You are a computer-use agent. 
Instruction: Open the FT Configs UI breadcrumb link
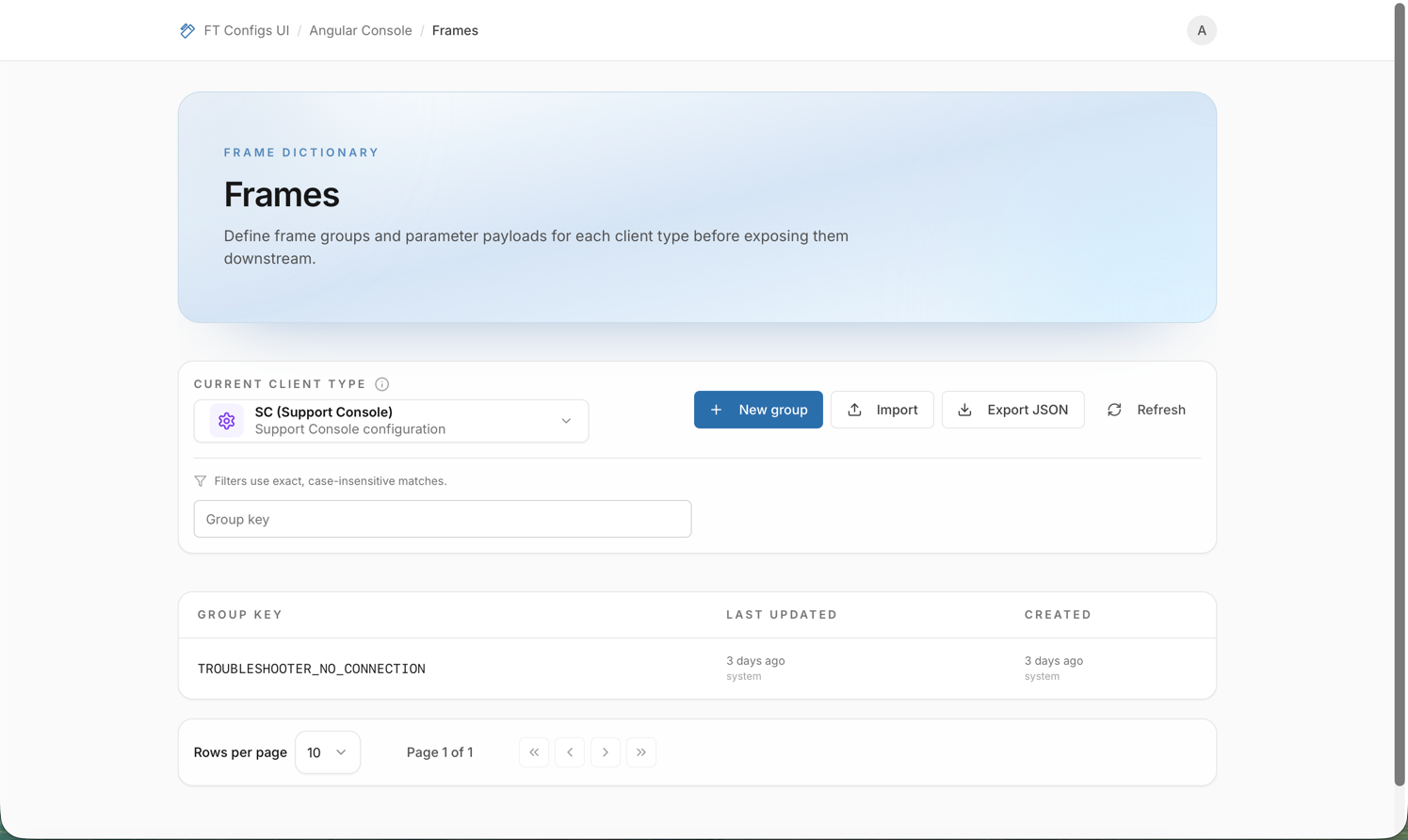pos(247,30)
